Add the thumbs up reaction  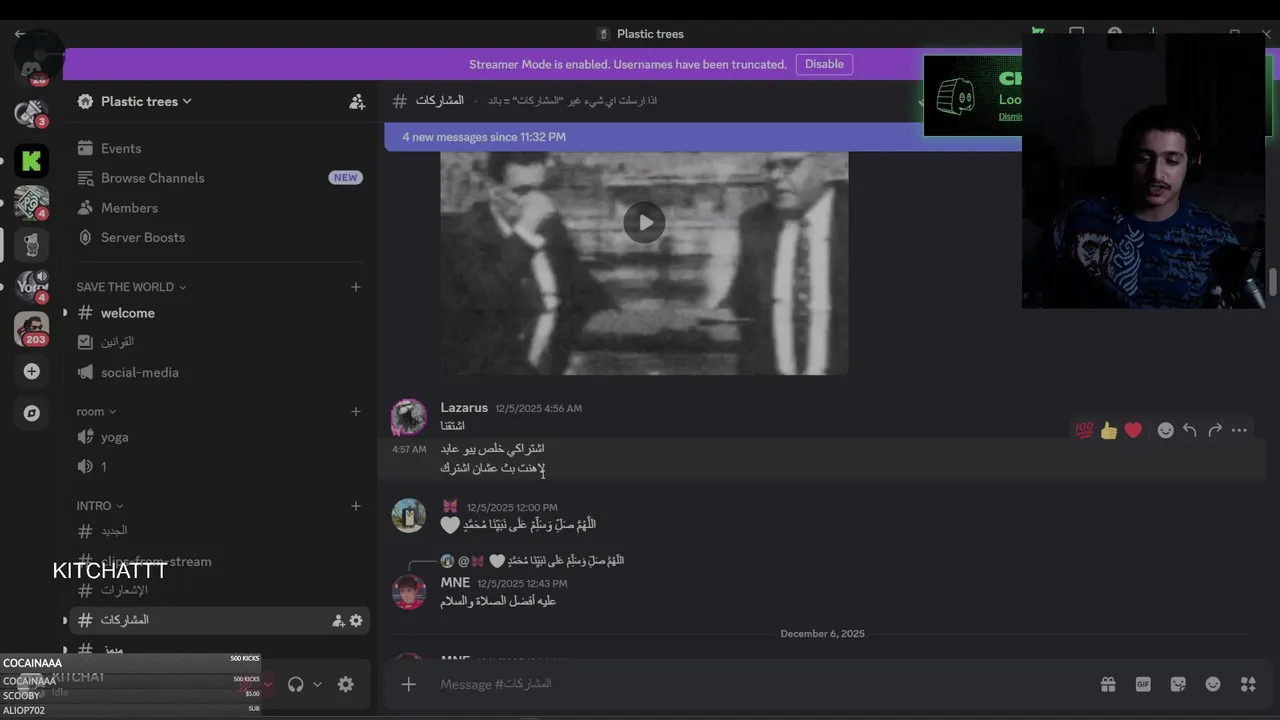point(1108,430)
